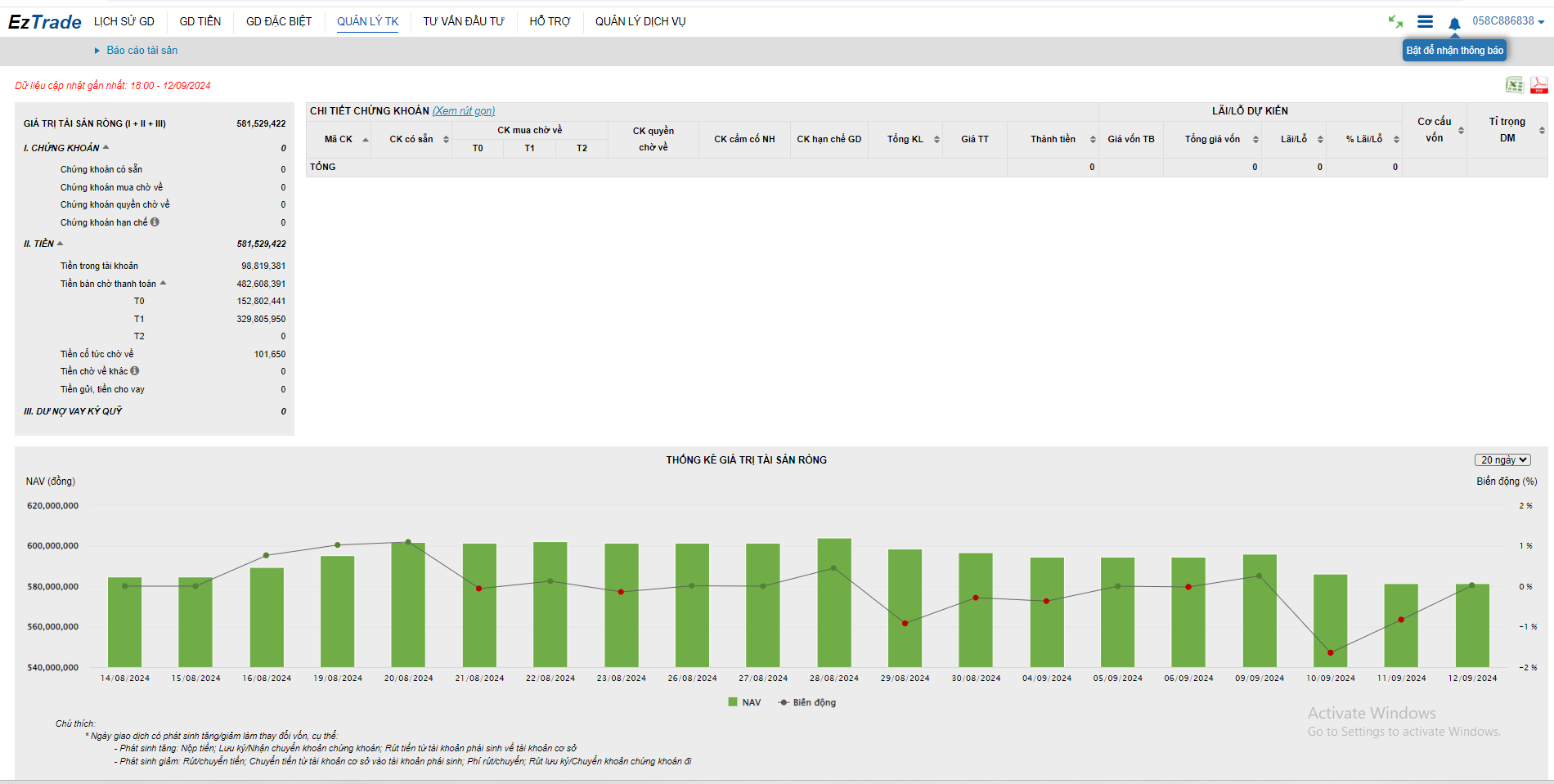Image resolution: width=1554 pixels, height=784 pixels.
Task: Click T1 value 329,805,950
Action: click(262, 319)
